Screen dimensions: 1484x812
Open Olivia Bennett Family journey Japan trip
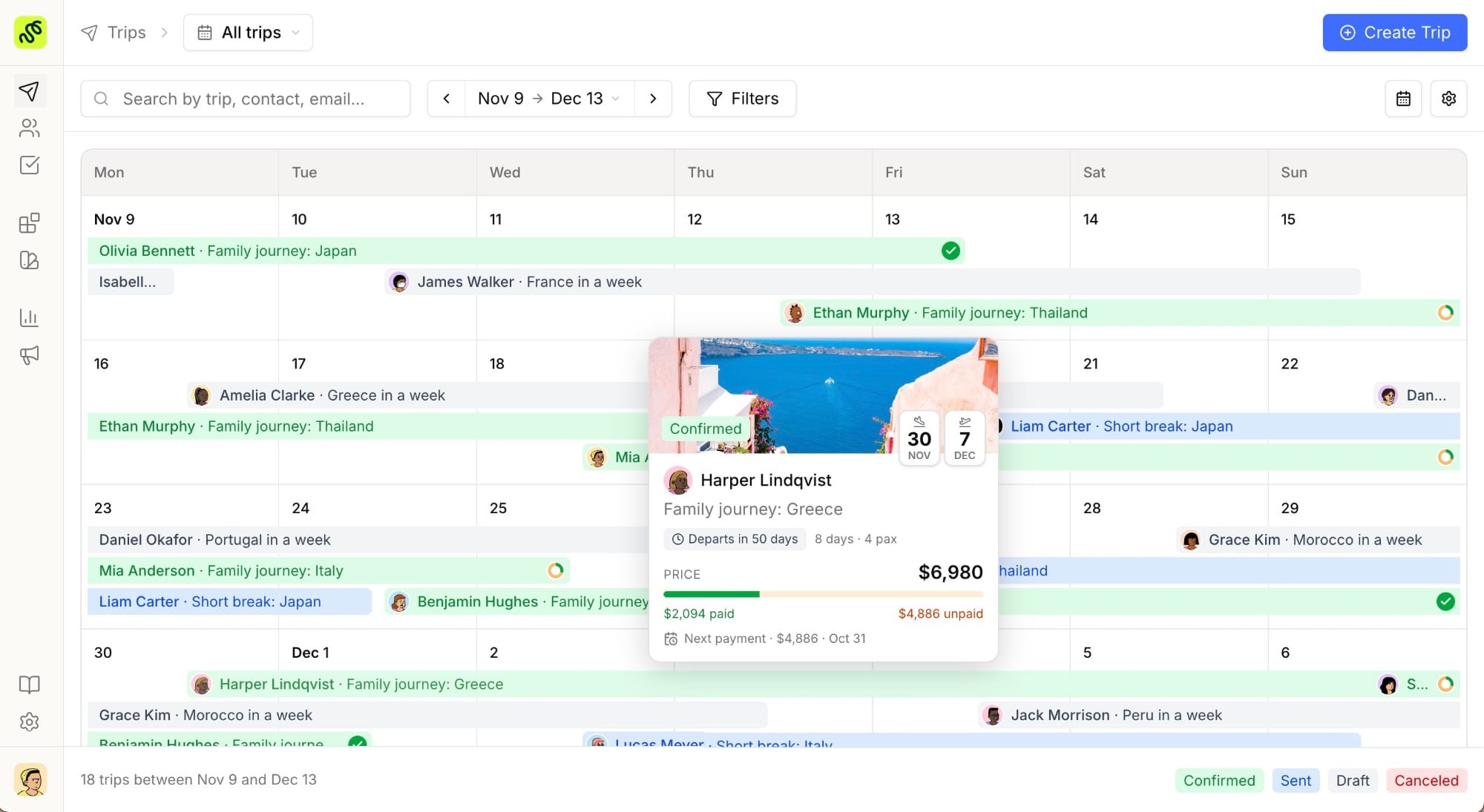pyautogui.click(x=526, y=251)
